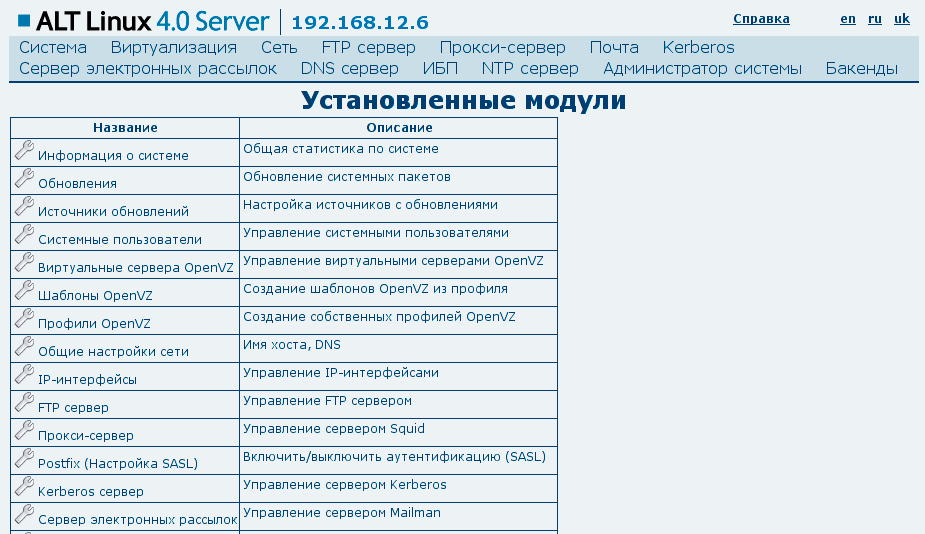Open the Системные пользователи module
Viewport: 925px width, 534px height.
(x=120, y=240)
